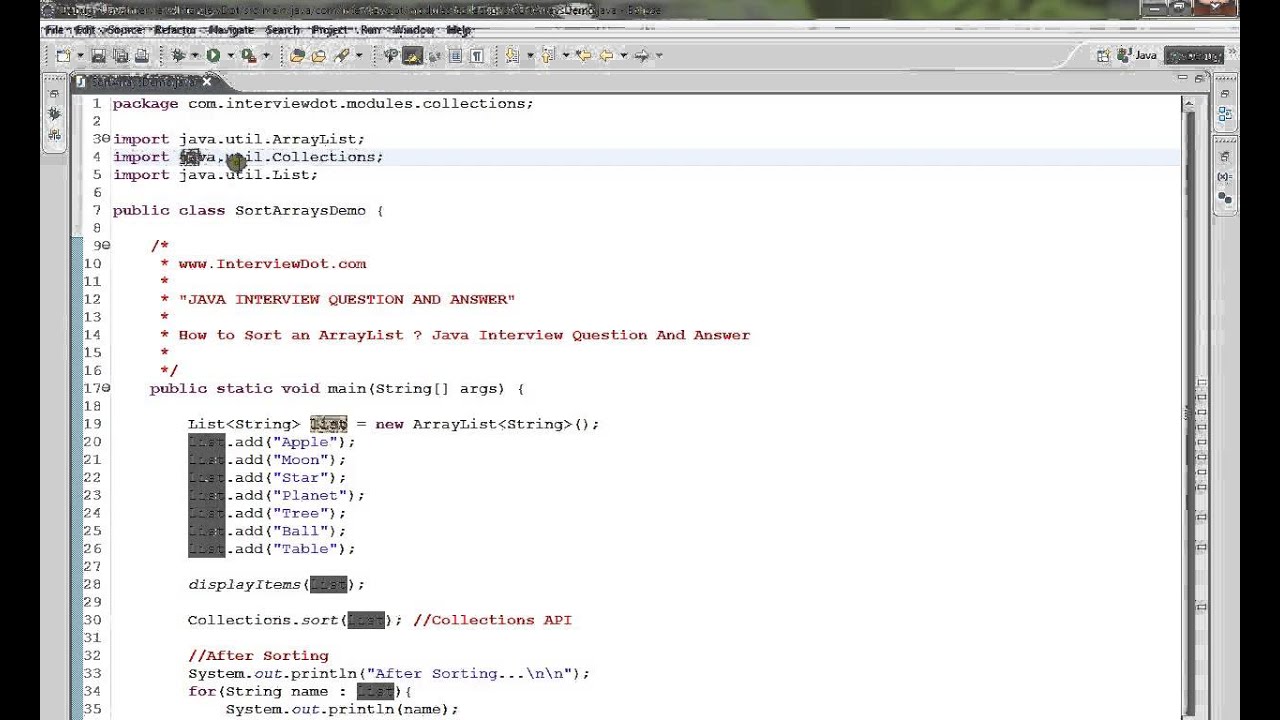
Task: Open the Navigate menu
Action: pyautogui.click(x=231, y=30)
